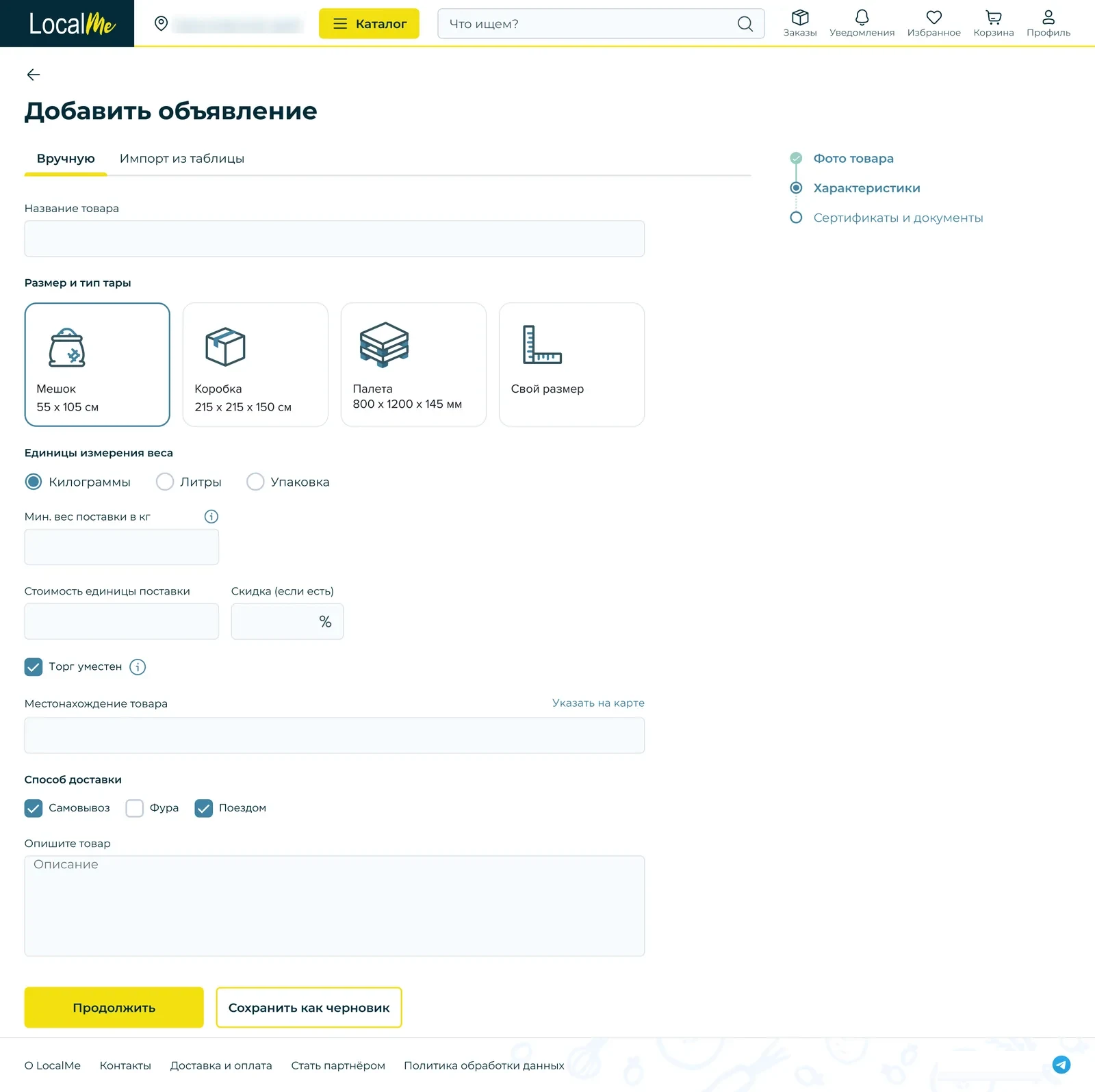Viewport: 1095px width, 1092px height.
Task: Open Доставка и оплата footer link
Action: [221, 1065]
